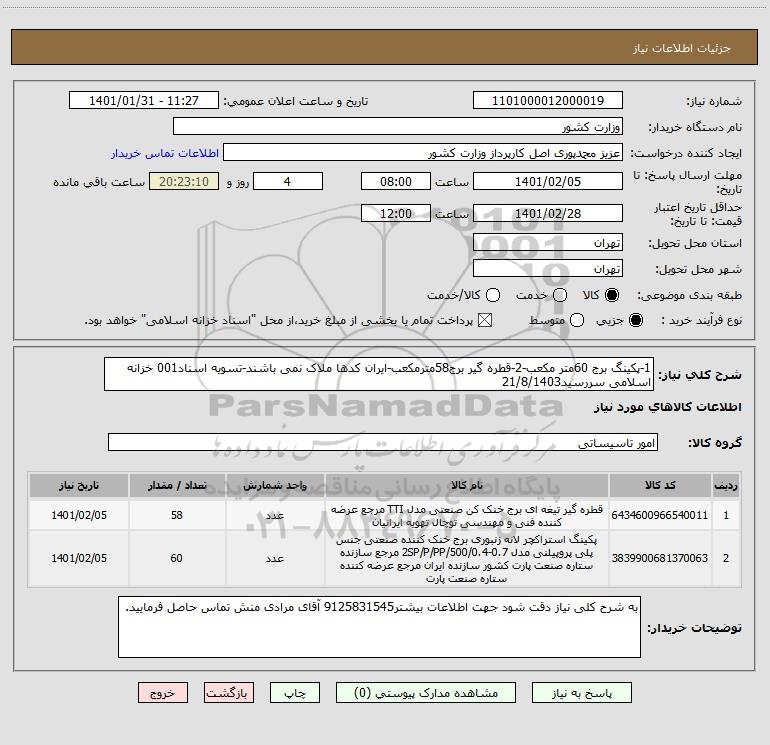Select the متوسط purchase type radio
Screen dimensions: 770x745
[x=577, y=320]
